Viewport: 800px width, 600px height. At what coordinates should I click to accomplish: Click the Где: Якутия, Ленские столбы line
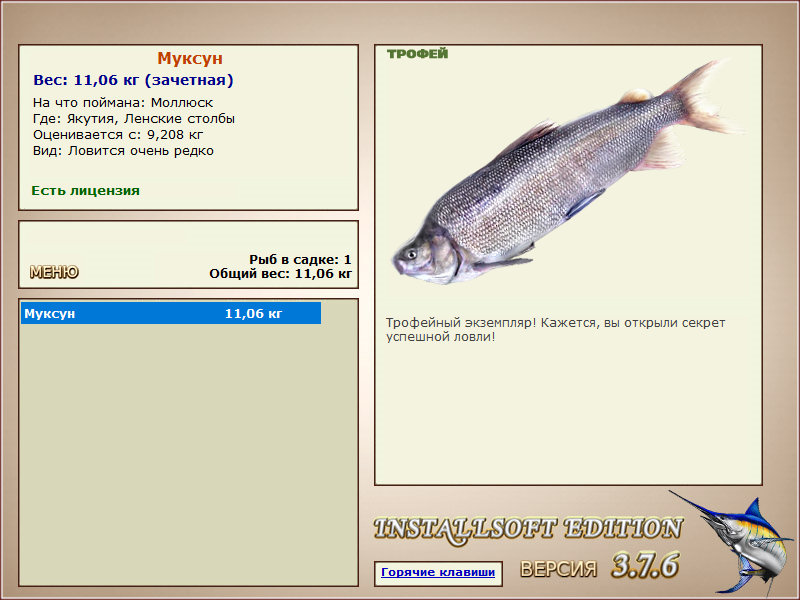coord(134,119)
